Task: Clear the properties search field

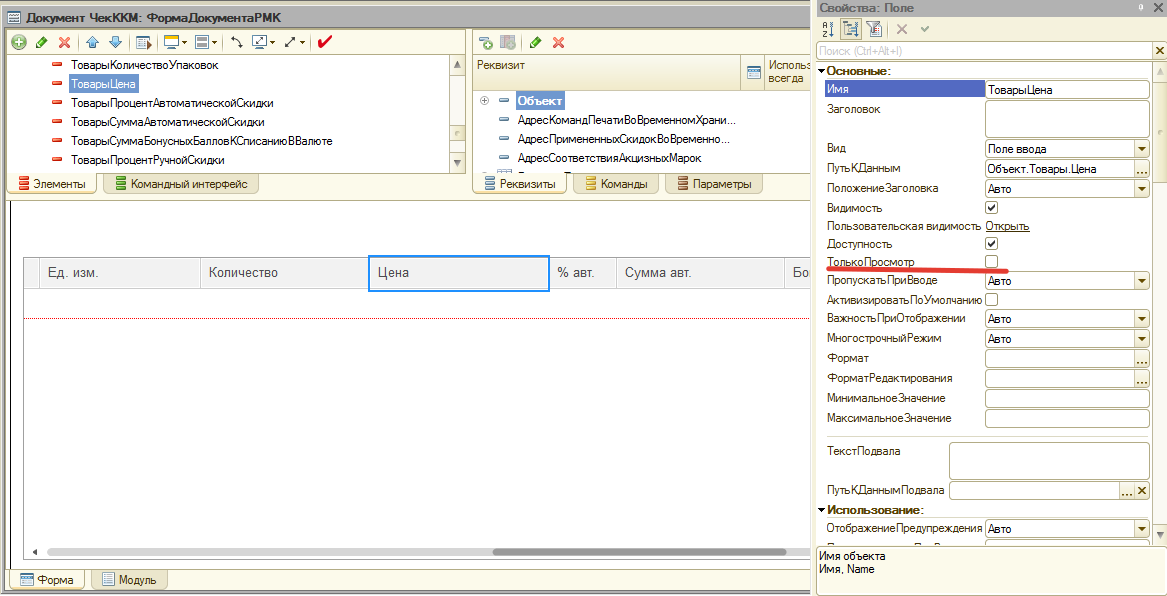Action: (1159, 51)
